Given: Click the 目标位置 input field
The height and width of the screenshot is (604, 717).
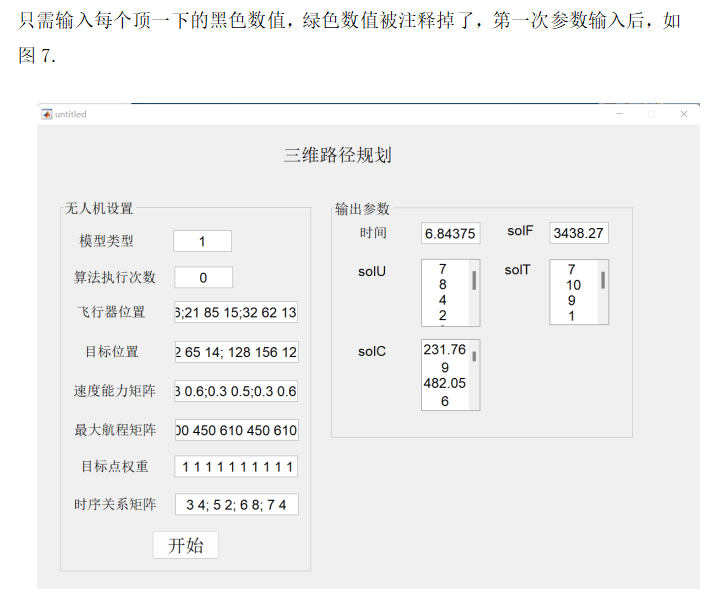Looking at the screenshot, I should point(236,352).
